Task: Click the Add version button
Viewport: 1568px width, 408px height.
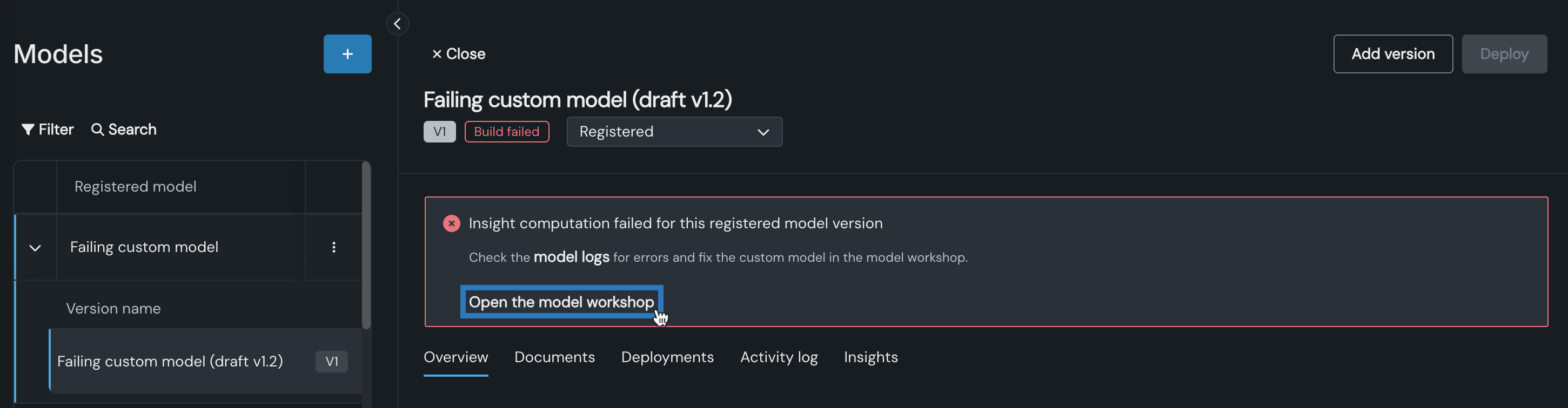Action: click(x=1392, y=54)
